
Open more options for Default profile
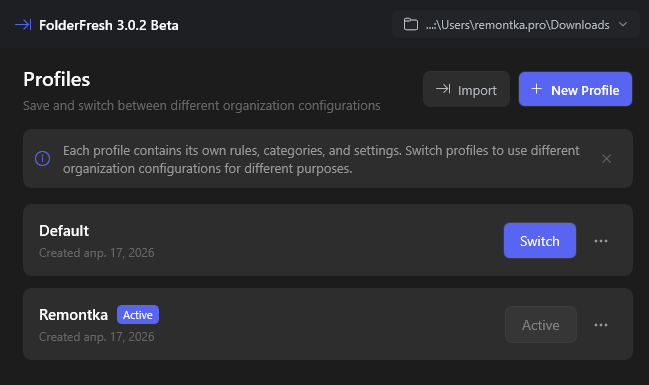point(601,241)
